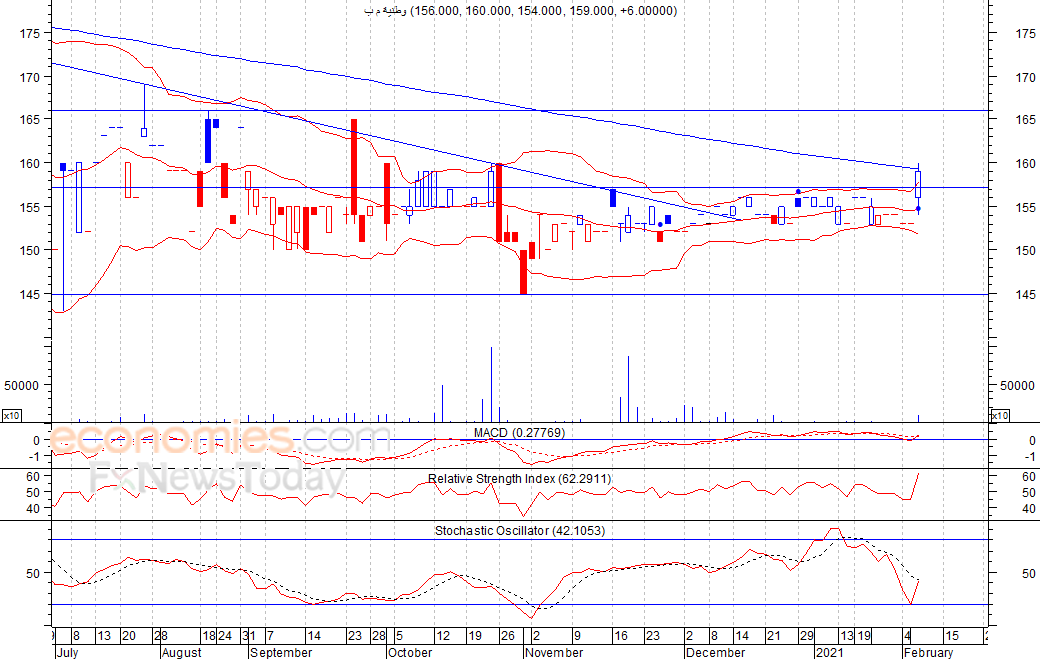
Task: Click the 145 price label on left axis
Action: 30,294
